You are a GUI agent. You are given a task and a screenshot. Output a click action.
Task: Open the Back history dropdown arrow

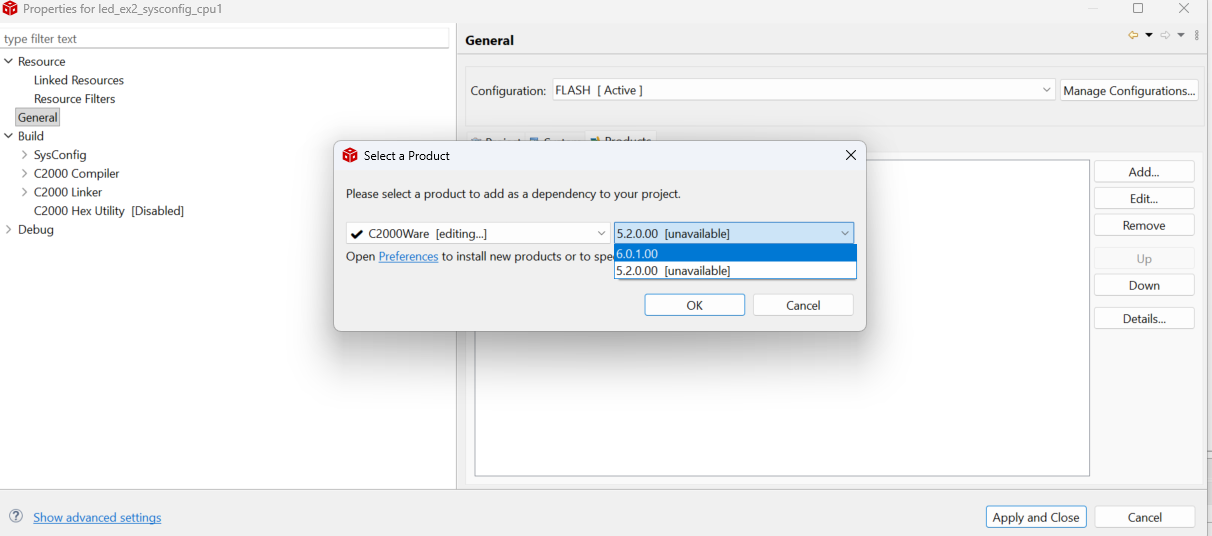point(1149,35)
